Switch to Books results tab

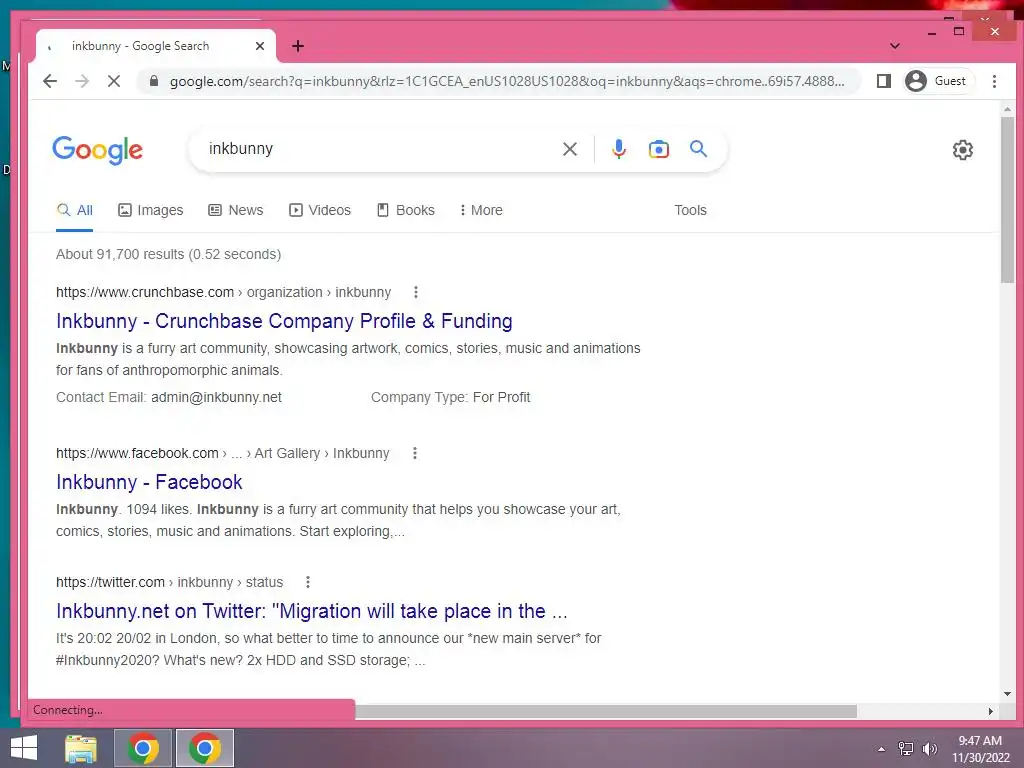pyautogui.click(x=406, y=210)
